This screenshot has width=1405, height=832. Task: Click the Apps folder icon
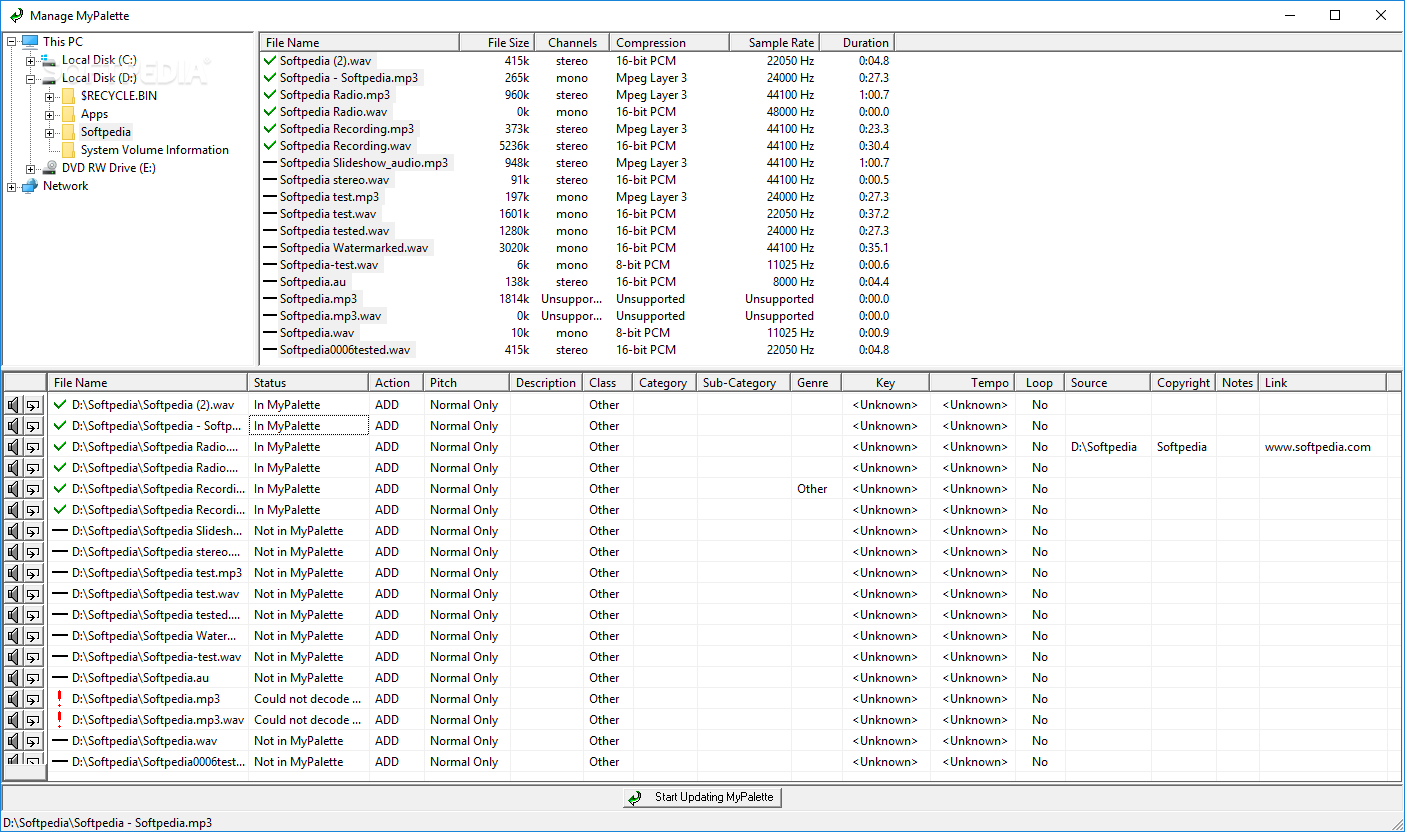click(68, 114)
